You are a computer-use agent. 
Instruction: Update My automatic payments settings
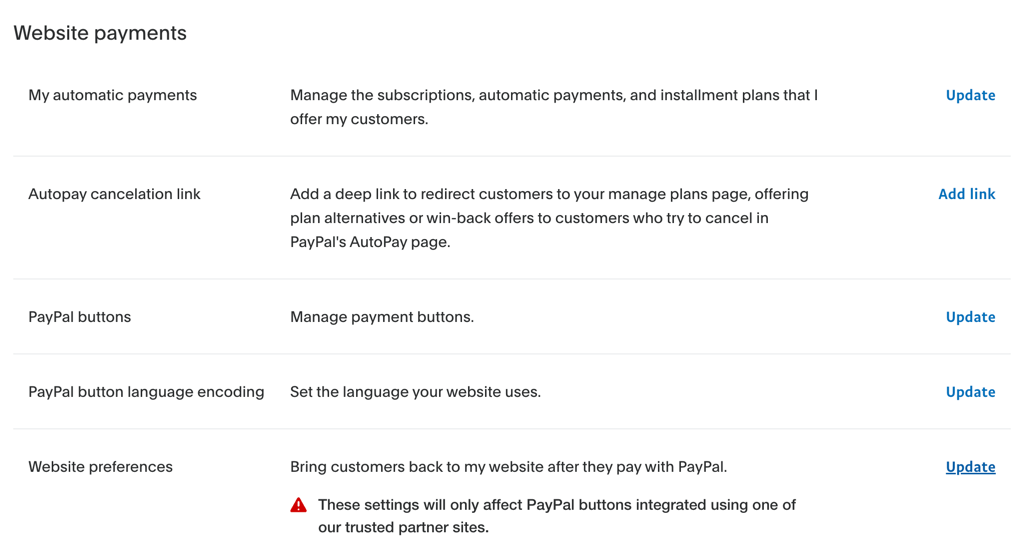(971, 95)
